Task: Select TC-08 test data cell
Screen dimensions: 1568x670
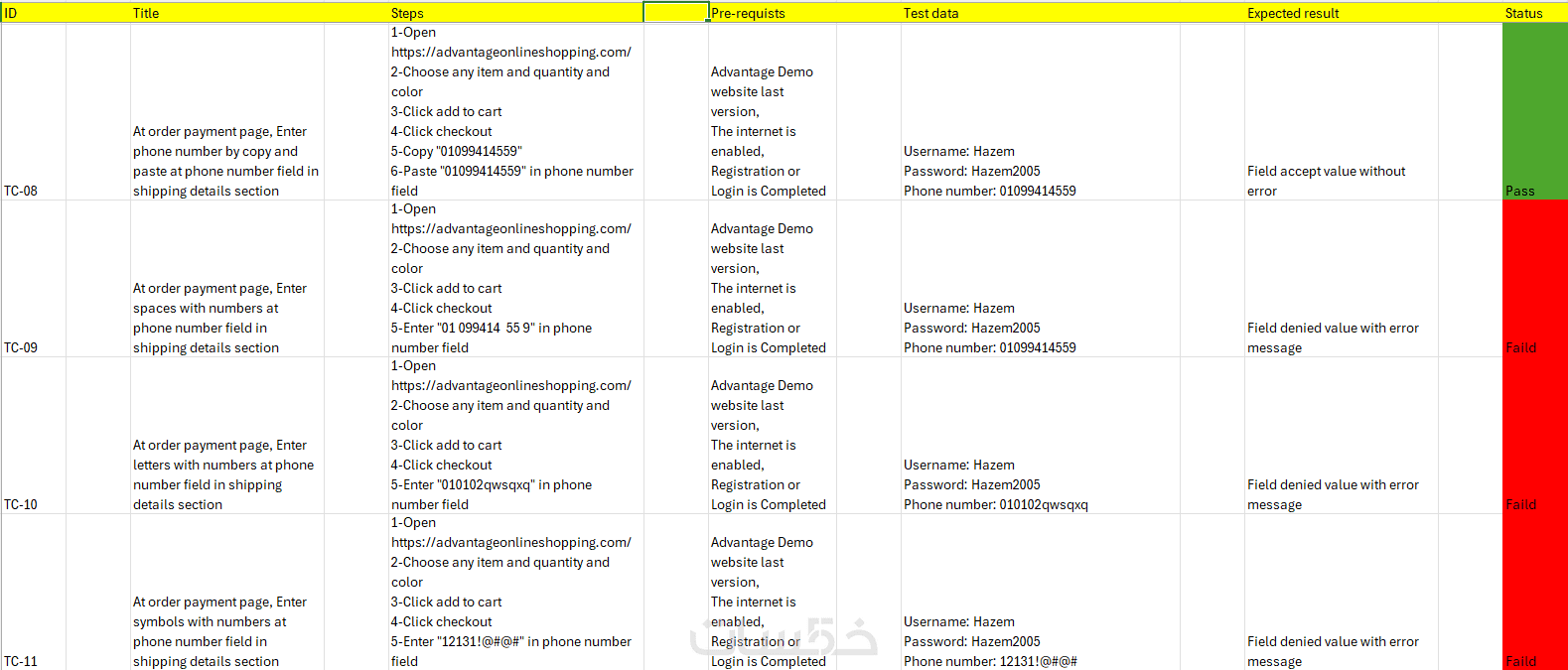Action: coord(1040,111)
